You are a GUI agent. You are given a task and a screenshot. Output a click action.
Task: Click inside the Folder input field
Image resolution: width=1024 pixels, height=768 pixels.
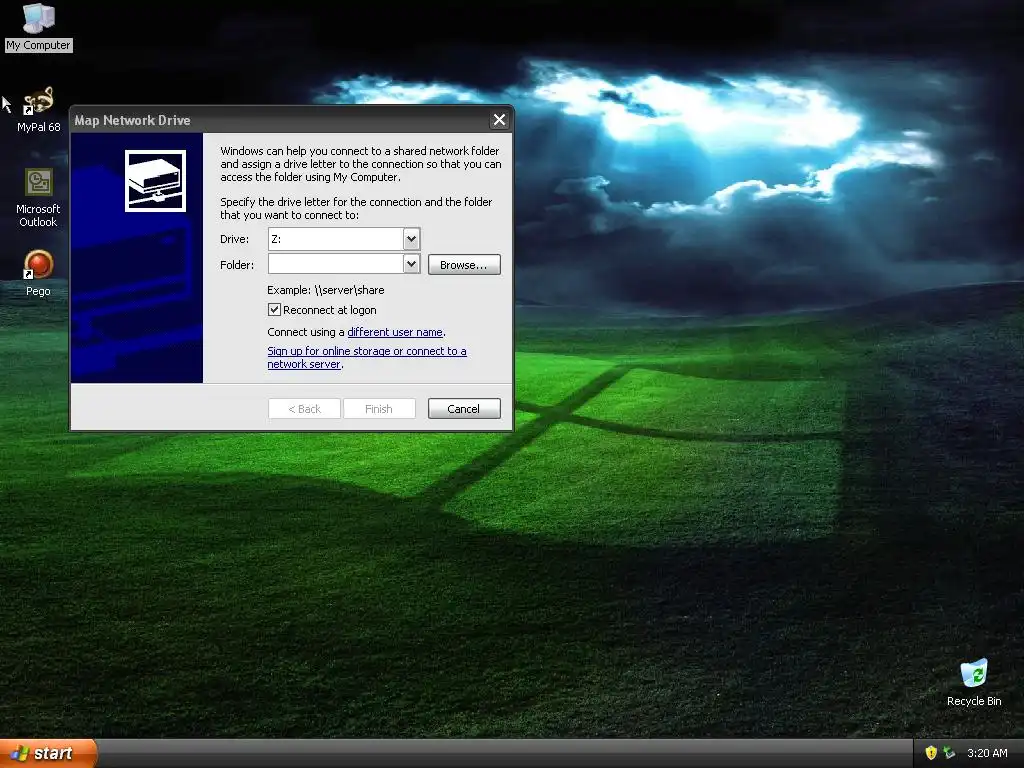click(x=336, y=264)
